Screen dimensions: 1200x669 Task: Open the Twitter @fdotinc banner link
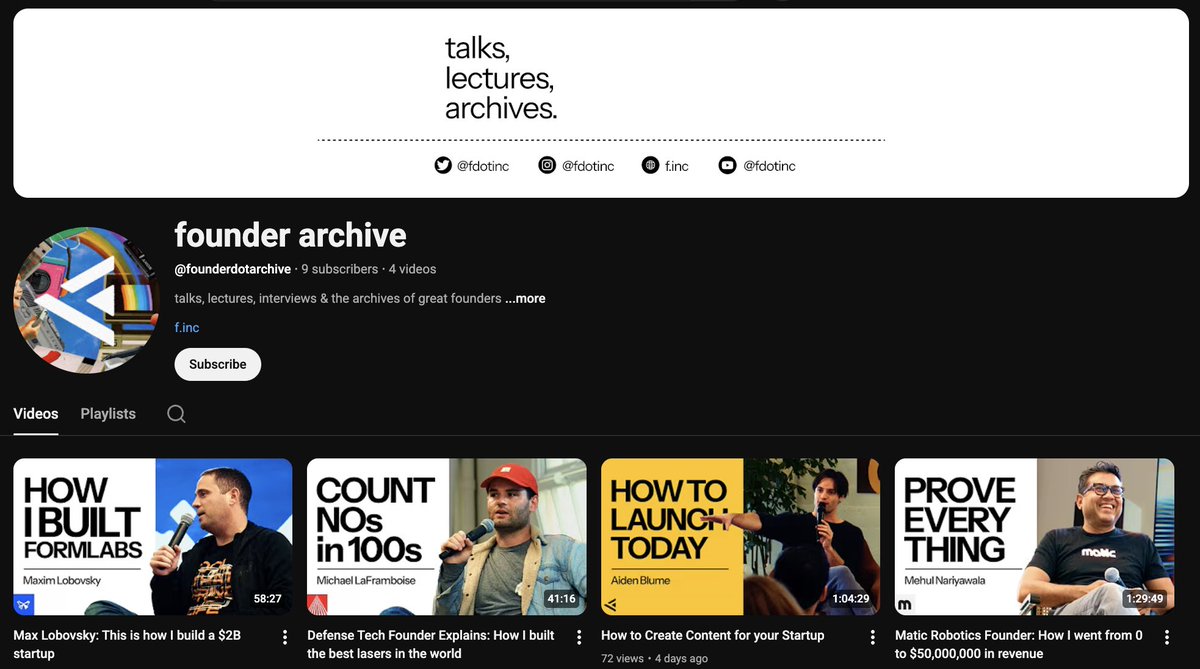(472, 166)
